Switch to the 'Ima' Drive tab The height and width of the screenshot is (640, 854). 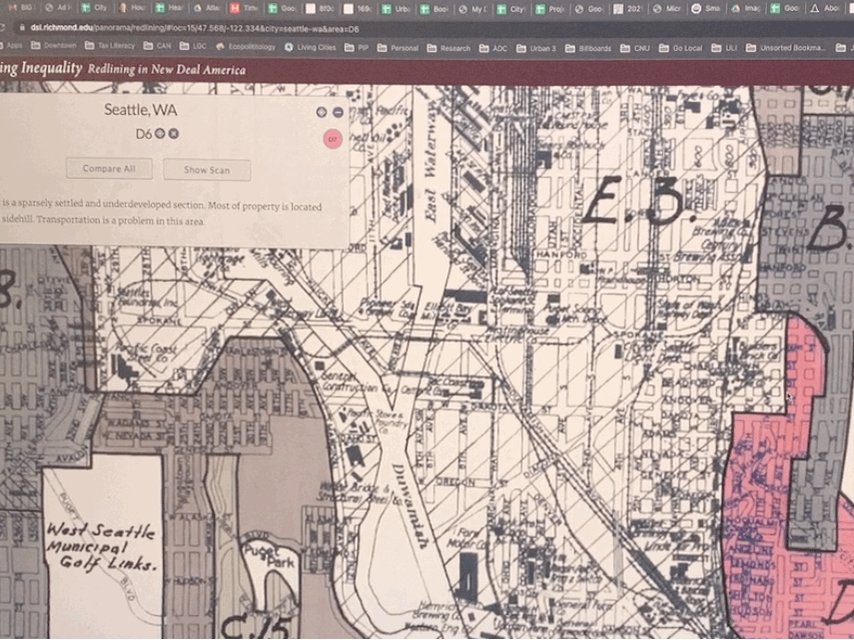[x=744, y=9]
